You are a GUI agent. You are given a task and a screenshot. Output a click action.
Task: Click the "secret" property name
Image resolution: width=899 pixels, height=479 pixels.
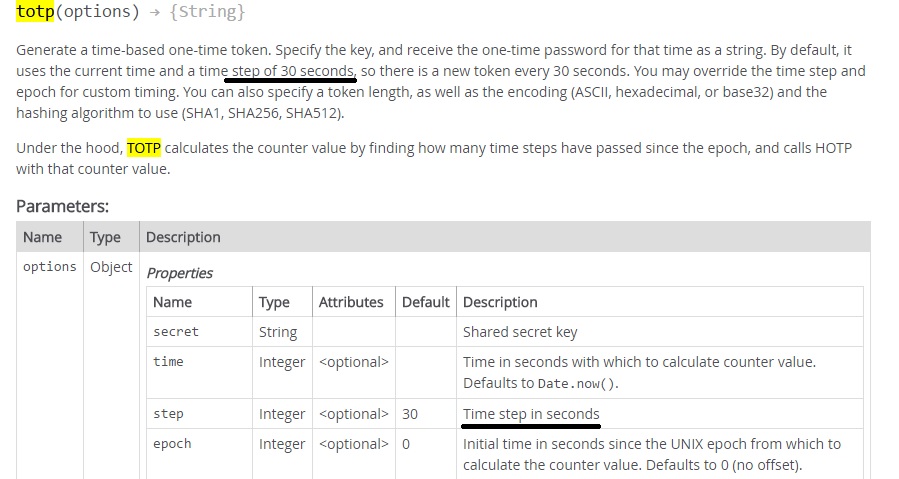click(176, 332)
